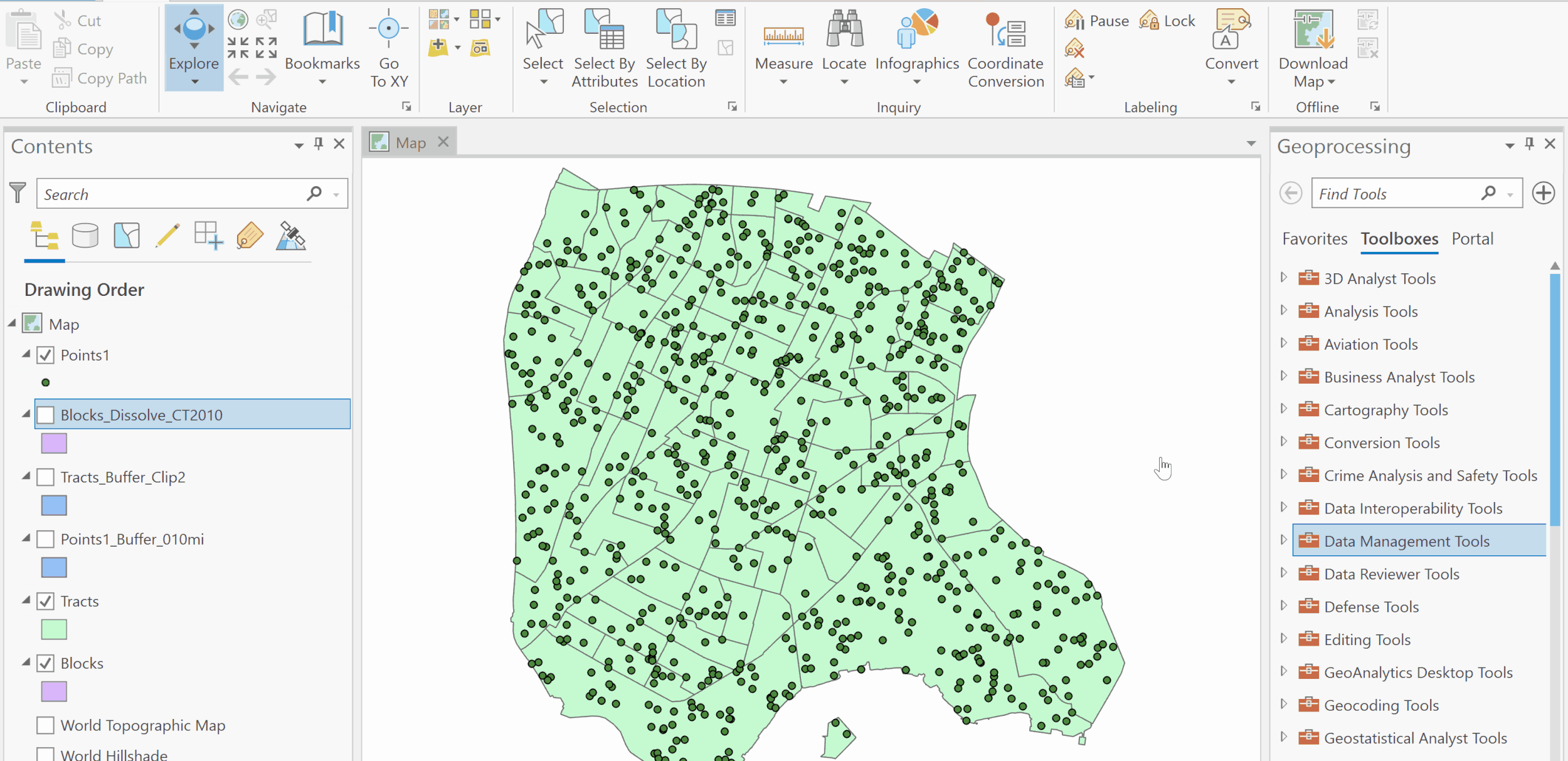Select the Favorites tab

click(1314, 239)
